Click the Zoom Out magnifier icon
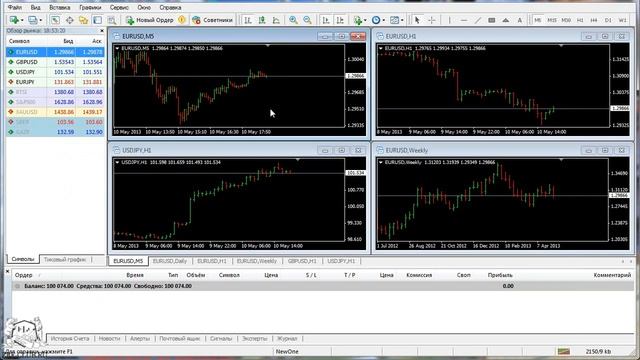The height and width of the screenshot is (360, 640). coord(307,20)
